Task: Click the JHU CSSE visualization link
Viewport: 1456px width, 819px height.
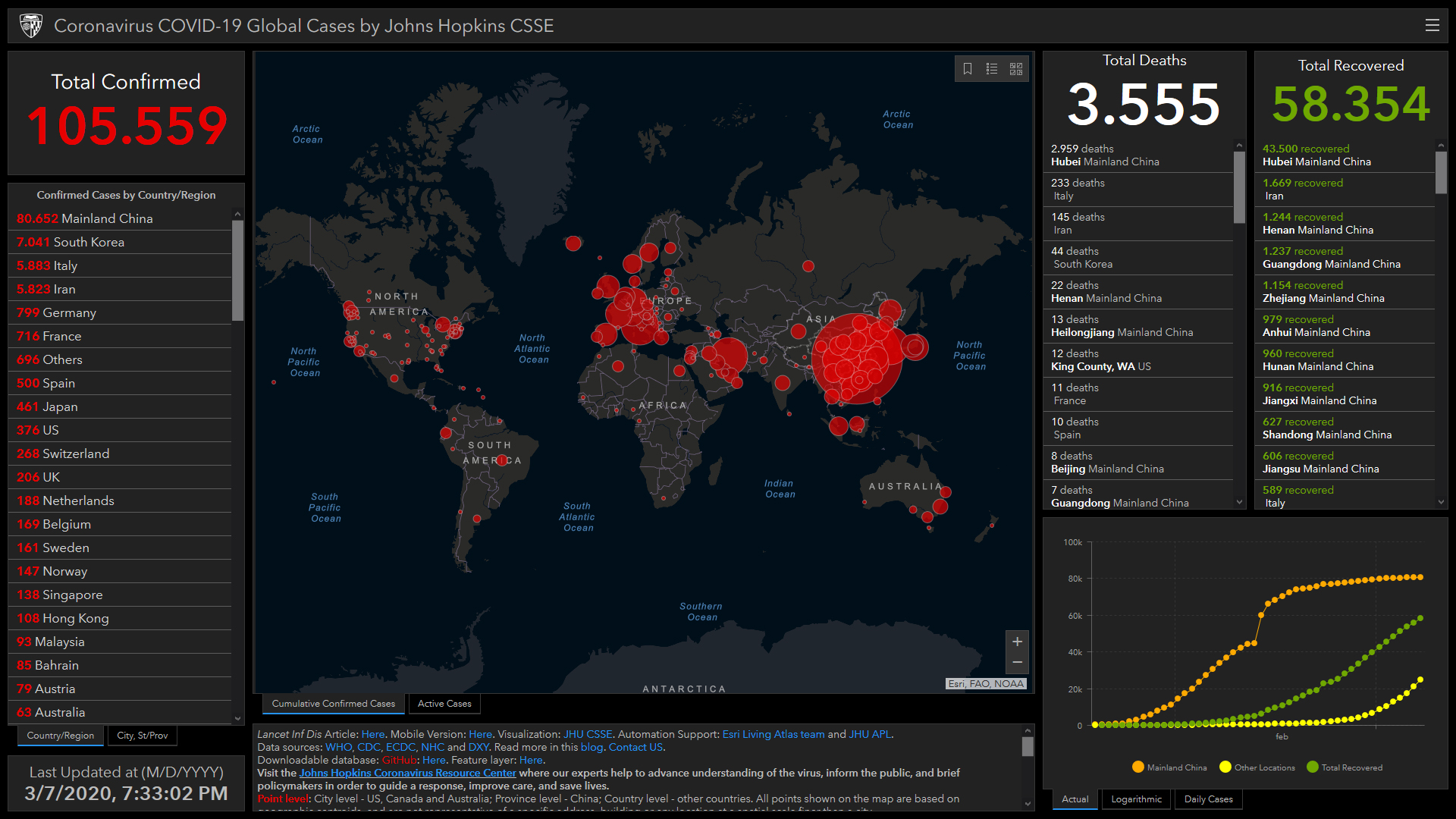Action: click(x=588, y=734)
